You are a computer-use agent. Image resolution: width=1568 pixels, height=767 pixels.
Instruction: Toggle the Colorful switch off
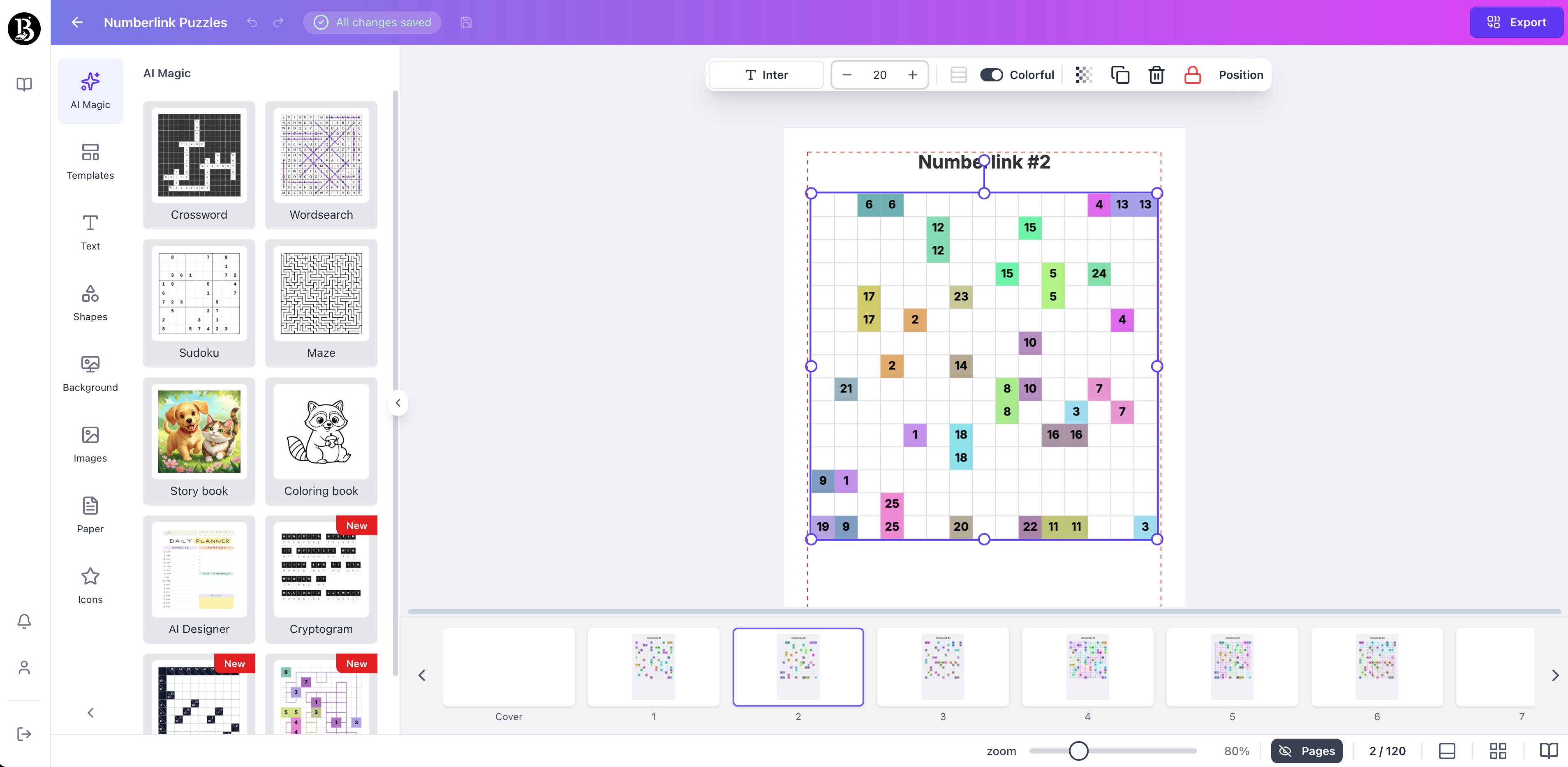click(x=991, y=74)
